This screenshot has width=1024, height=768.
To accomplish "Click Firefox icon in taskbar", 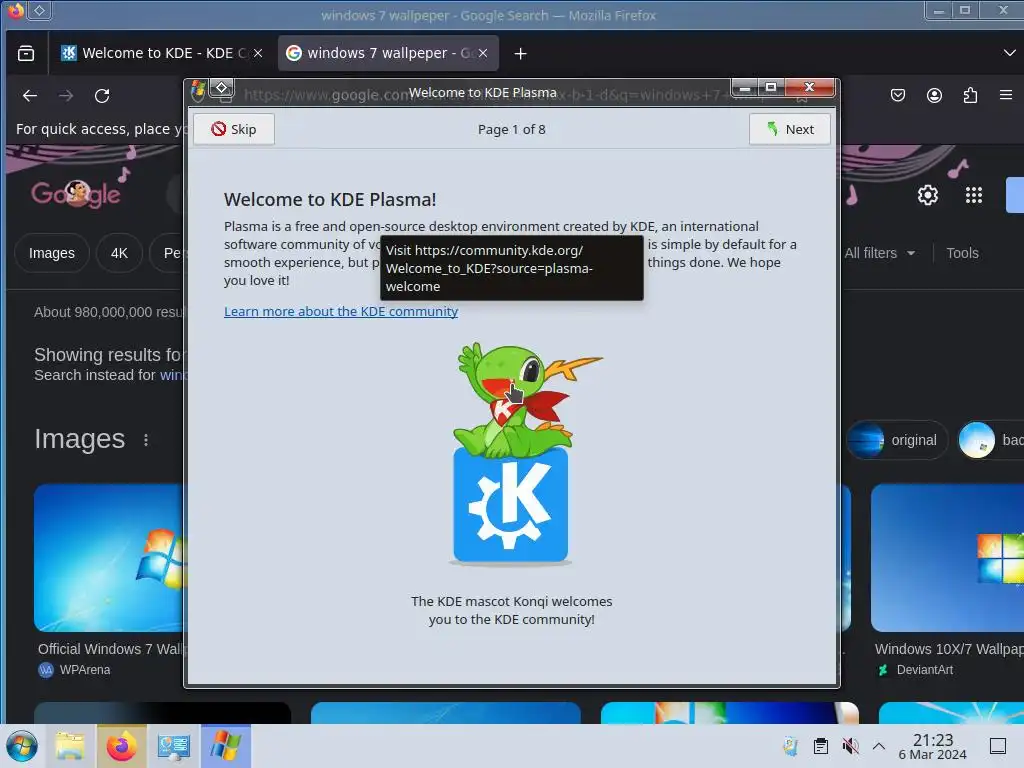I will coord(121,746).
